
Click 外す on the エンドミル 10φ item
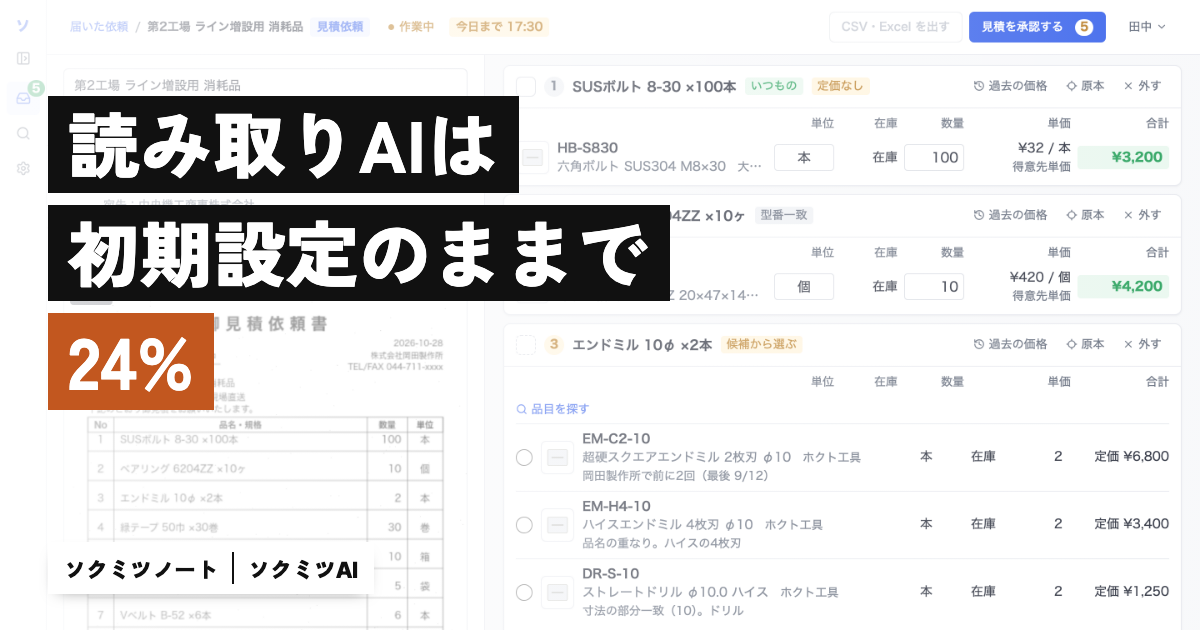(x=1142, y=344)
